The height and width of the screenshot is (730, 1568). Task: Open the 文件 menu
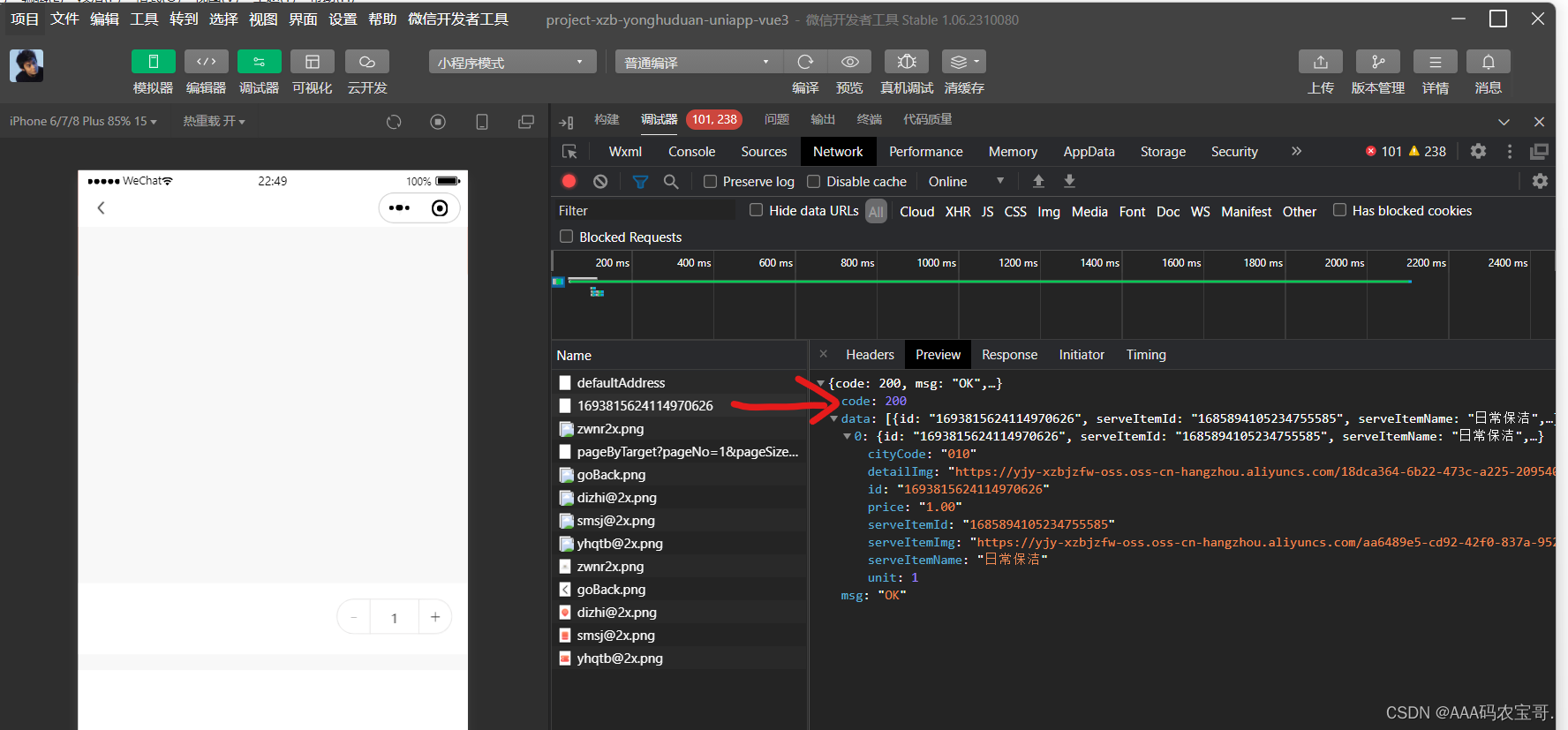(64, 19)
